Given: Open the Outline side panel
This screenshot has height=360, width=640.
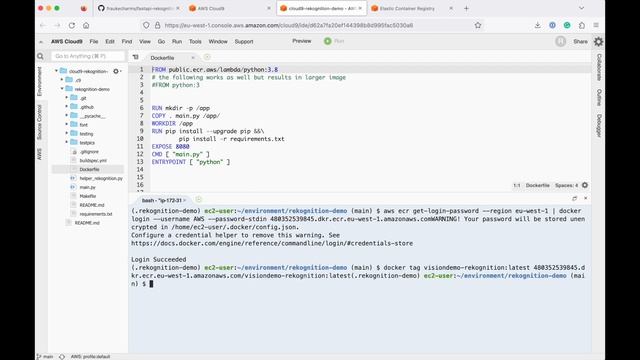Looking at the screenshot, I should [599, 97].
